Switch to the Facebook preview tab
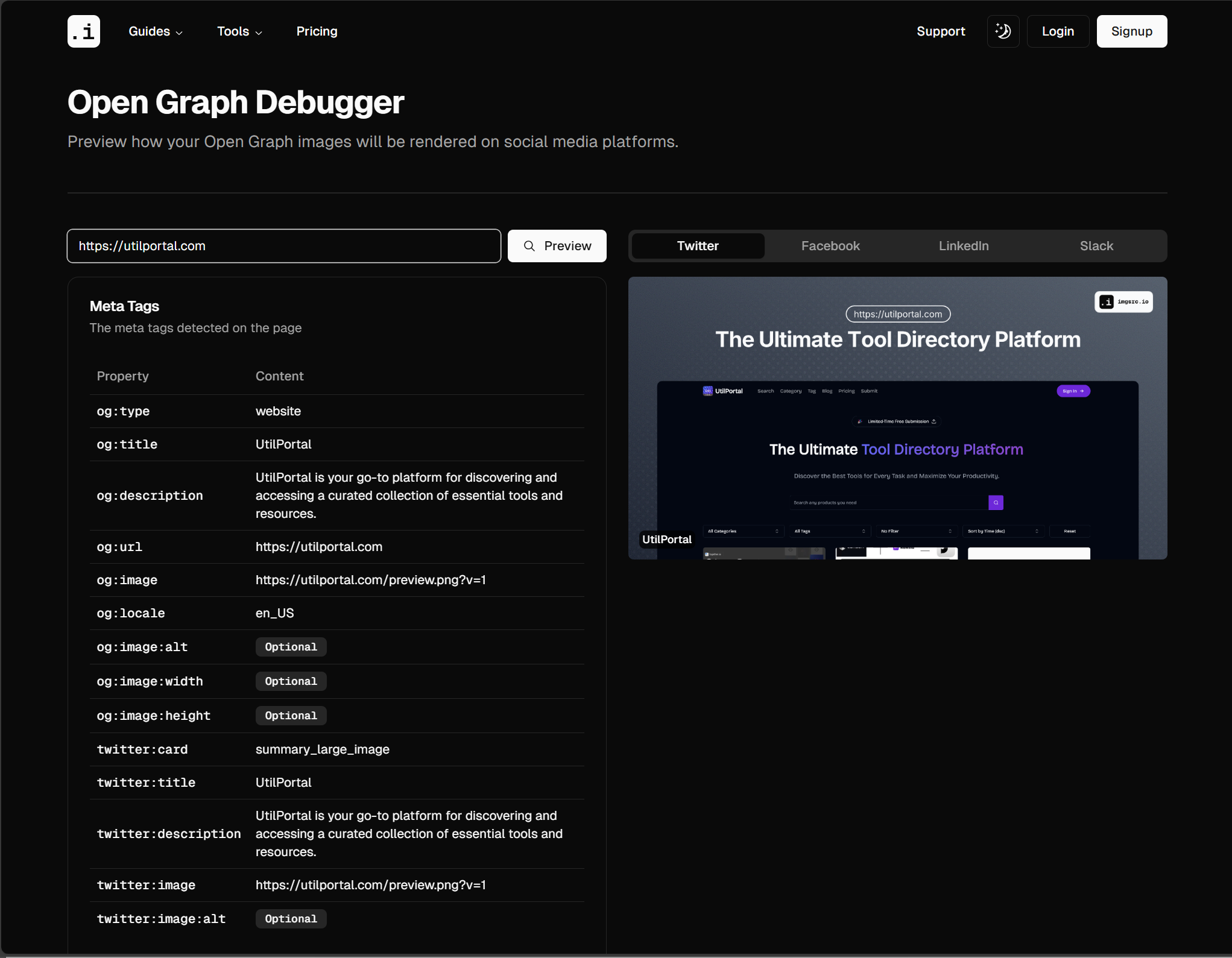Screen dimensions: 1232x958 coord(830,246)
